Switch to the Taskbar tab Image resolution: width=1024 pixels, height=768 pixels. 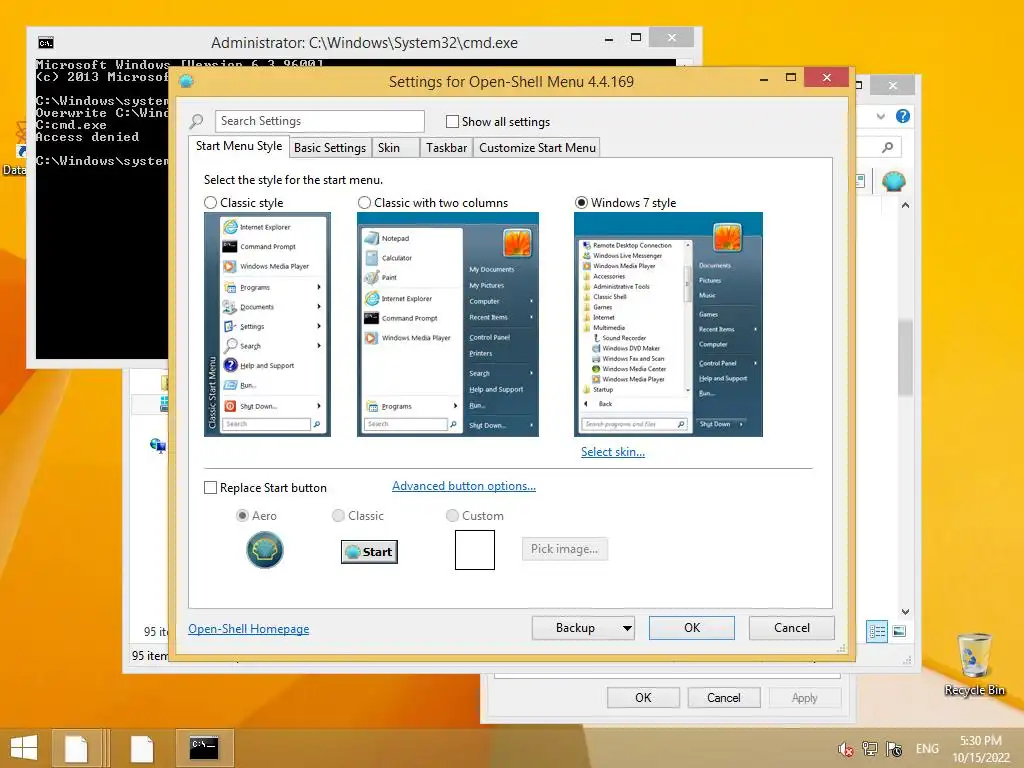click(x=446, y=148)
